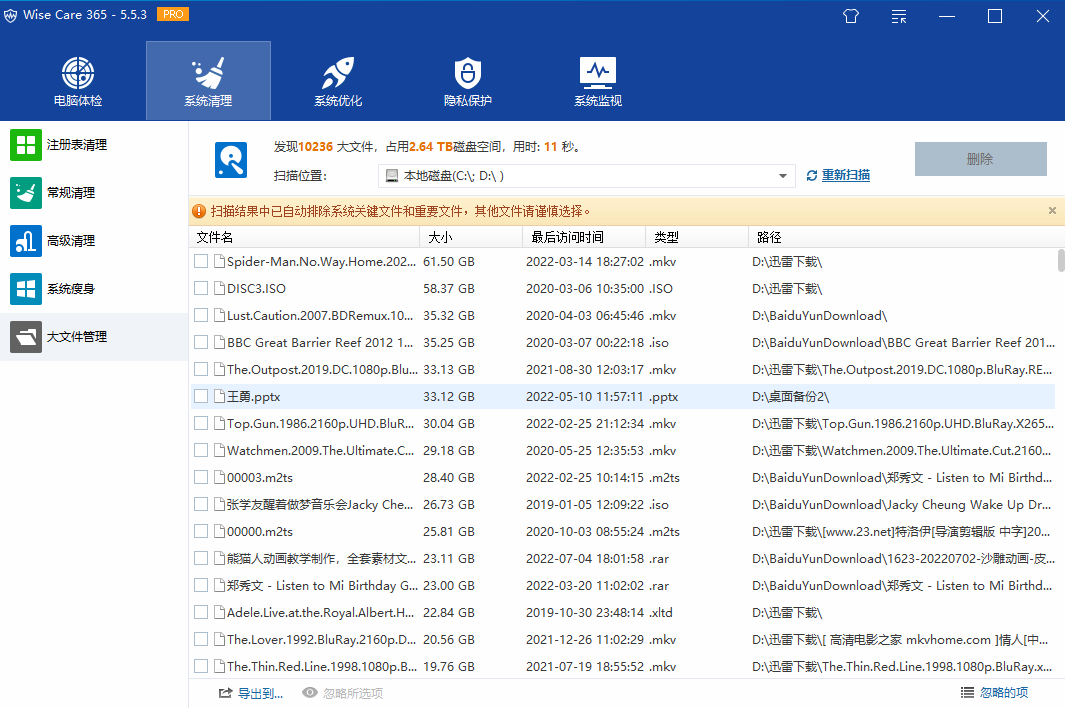This screenshot has width=1065, height=708.
Task: Switch to the 系统清理 tab
Action: pos(208,80)
